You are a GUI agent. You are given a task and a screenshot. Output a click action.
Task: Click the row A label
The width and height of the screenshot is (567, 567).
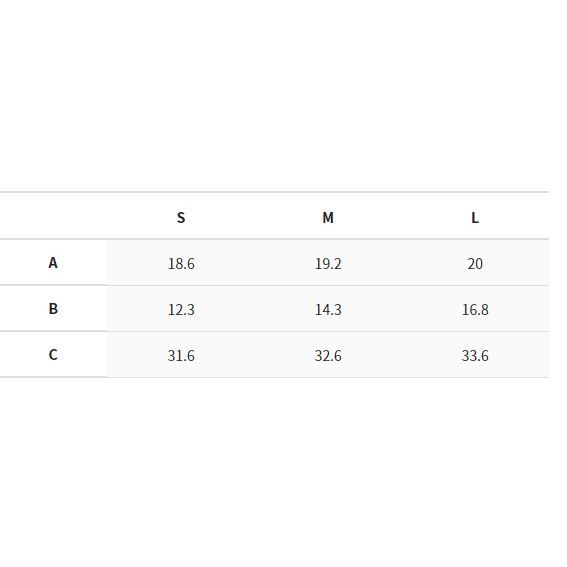pyautogui.click(x=53, y=263)
